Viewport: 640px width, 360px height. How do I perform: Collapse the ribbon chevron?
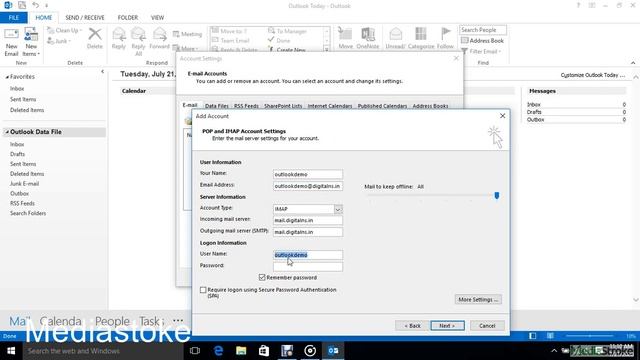pos(633,63)
